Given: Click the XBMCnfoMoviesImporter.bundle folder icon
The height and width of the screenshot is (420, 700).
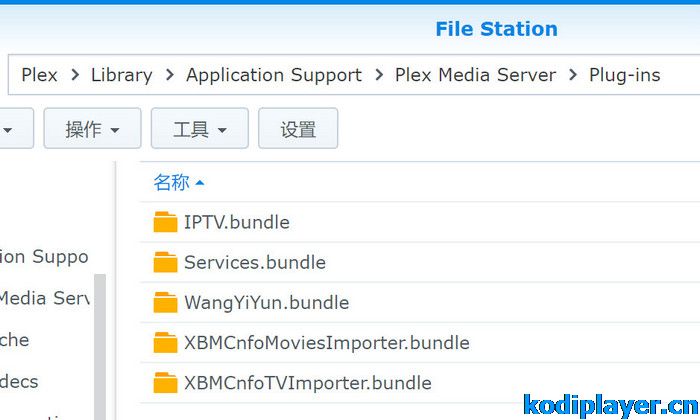Looking at the screenshot, I should [165, 343].
